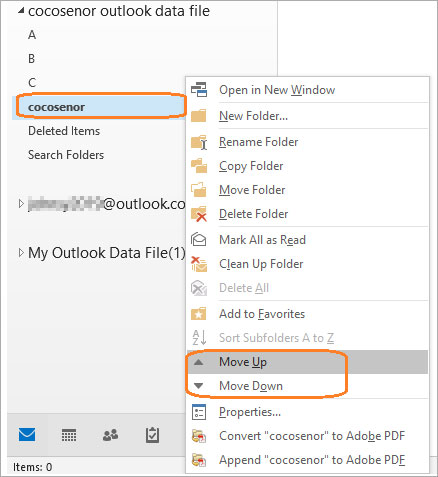This screenshot has width=438, height=477.
Task: Click the Mark All as Read envelope icon
Action: [199, 240]
